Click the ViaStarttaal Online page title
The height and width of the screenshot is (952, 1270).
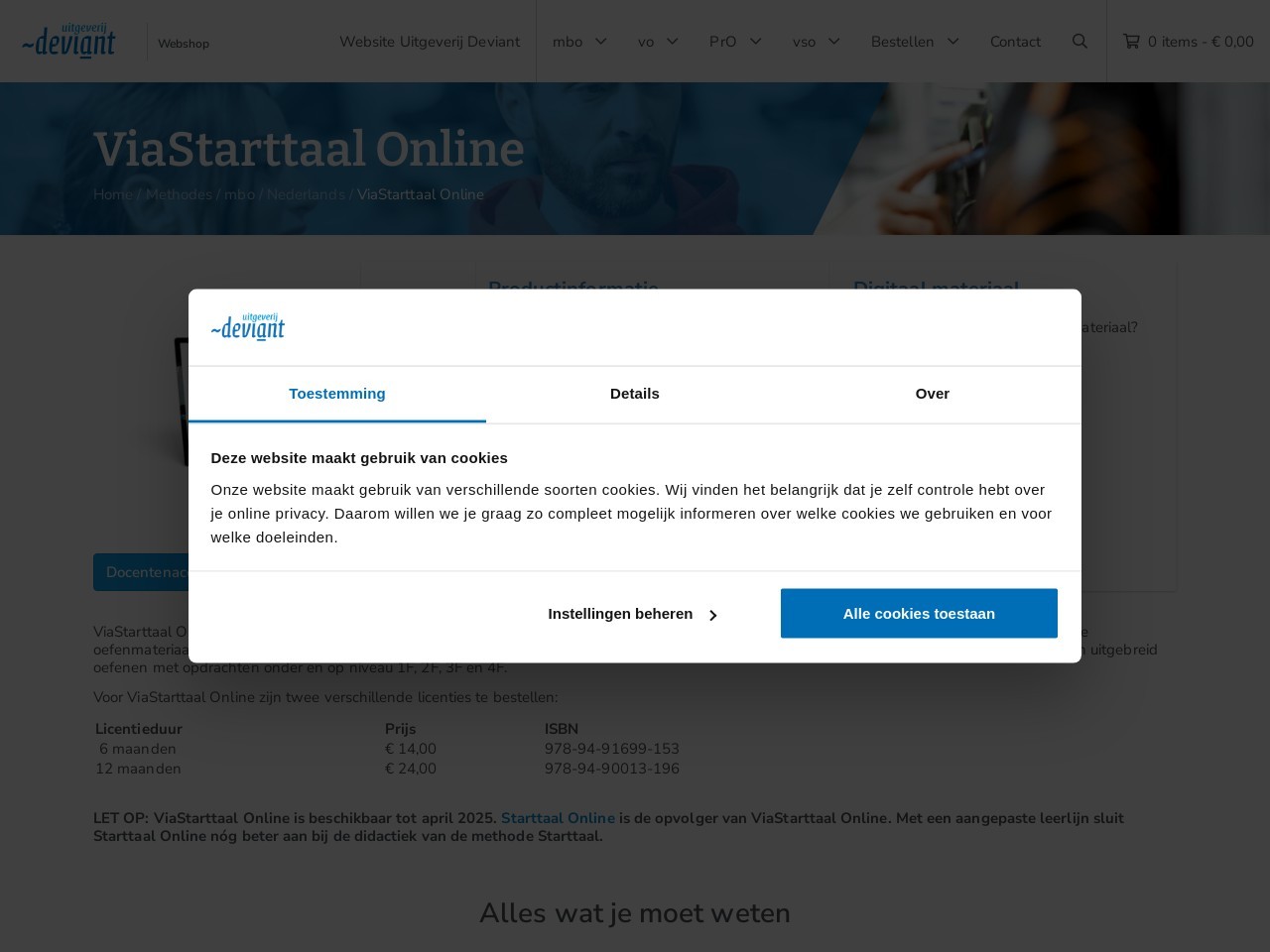point(309,149)
